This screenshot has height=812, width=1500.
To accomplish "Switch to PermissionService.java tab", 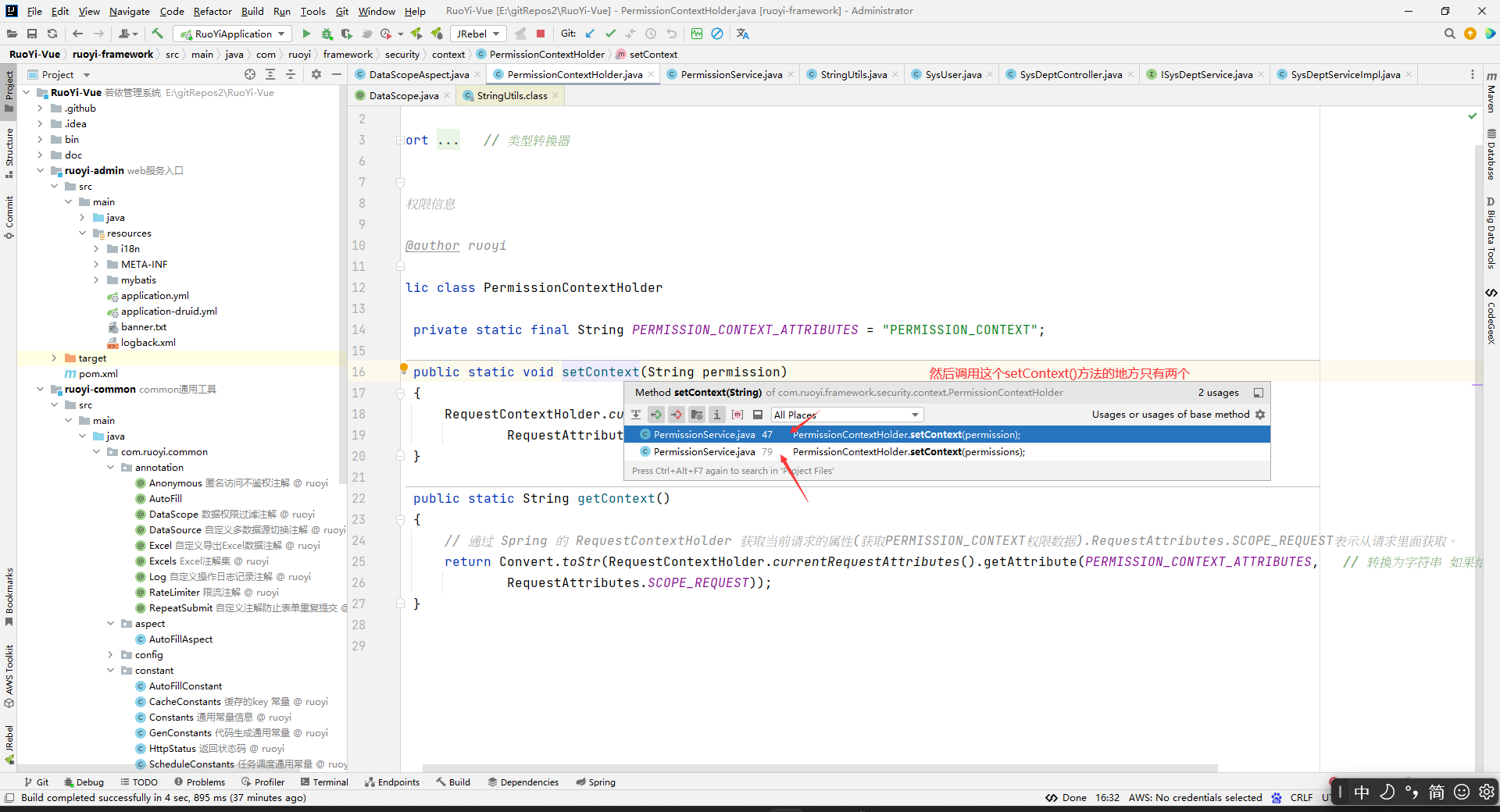I will tap(731, 74).
